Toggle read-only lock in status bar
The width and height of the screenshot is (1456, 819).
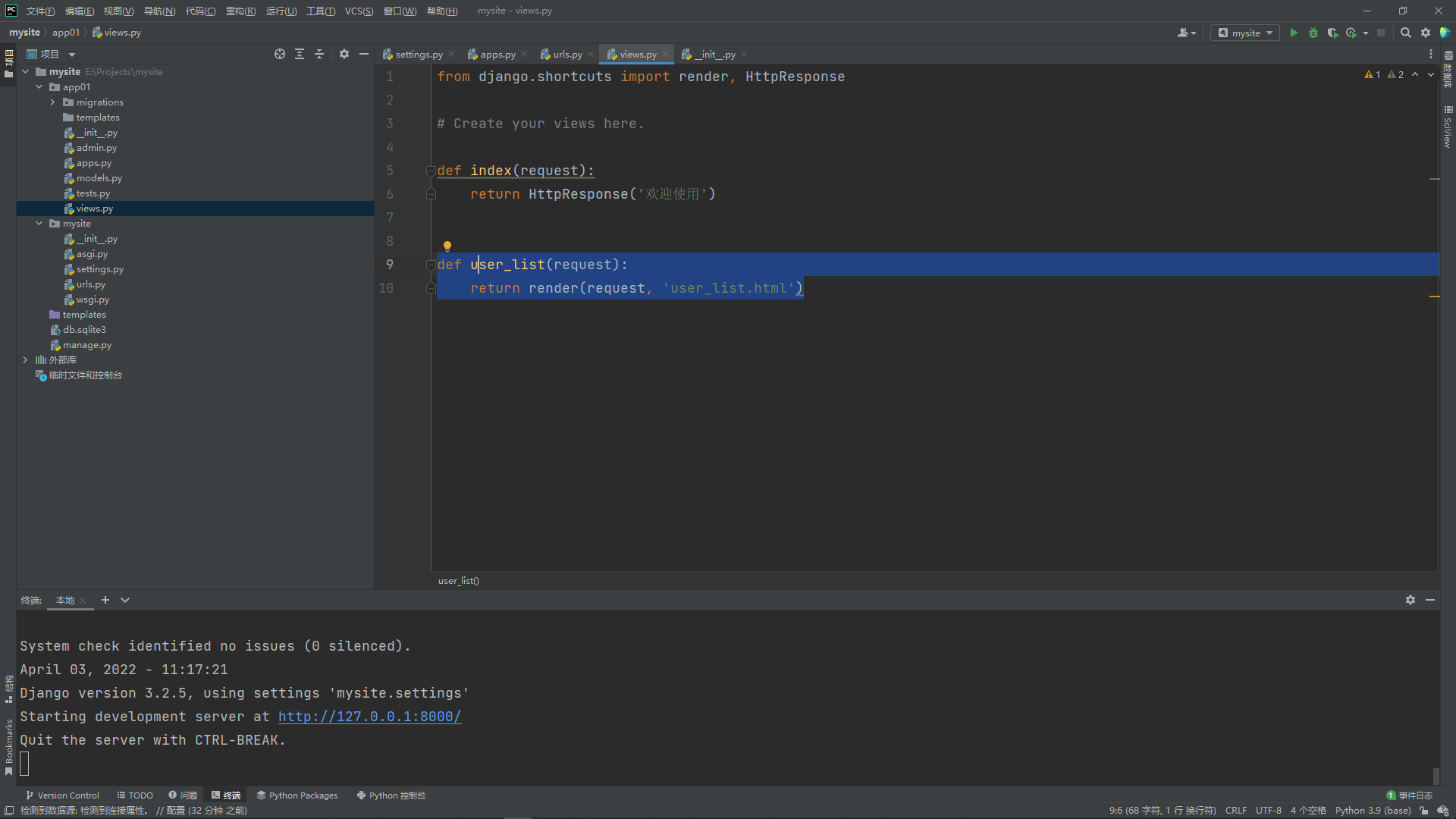[x=1424, y=811]
